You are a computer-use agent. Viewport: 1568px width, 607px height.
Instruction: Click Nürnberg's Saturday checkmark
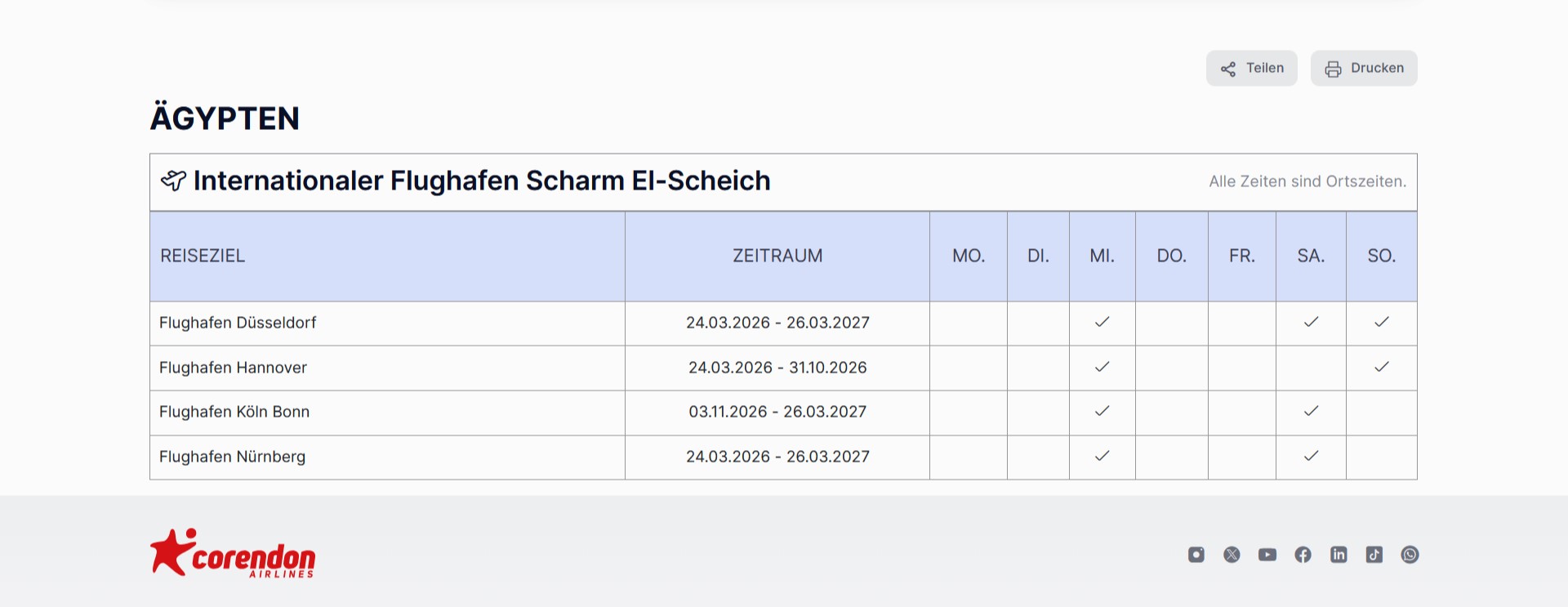[1311, 456]
